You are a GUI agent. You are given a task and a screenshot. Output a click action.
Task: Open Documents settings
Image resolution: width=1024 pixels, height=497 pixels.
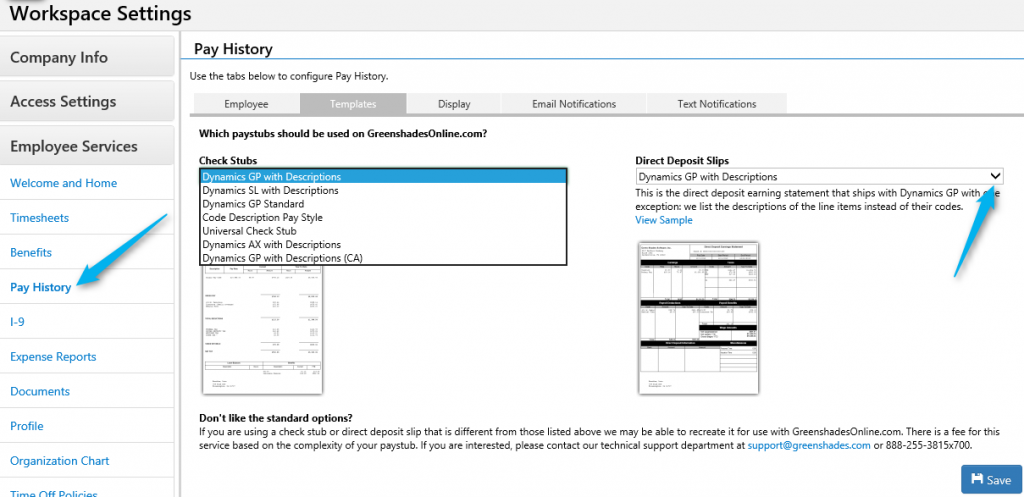point(40,391)
